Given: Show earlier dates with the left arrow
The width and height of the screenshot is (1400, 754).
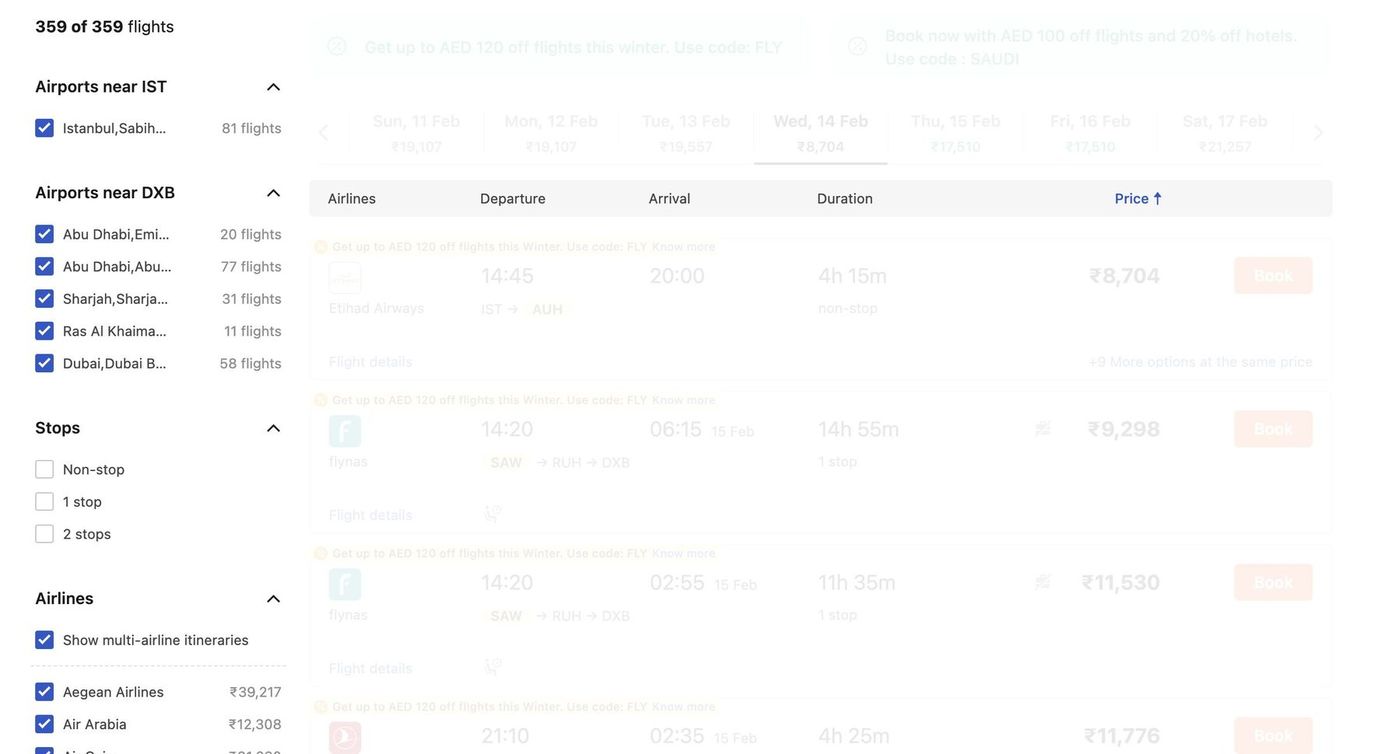Looking at the screenshot, I should pos(323,132).
